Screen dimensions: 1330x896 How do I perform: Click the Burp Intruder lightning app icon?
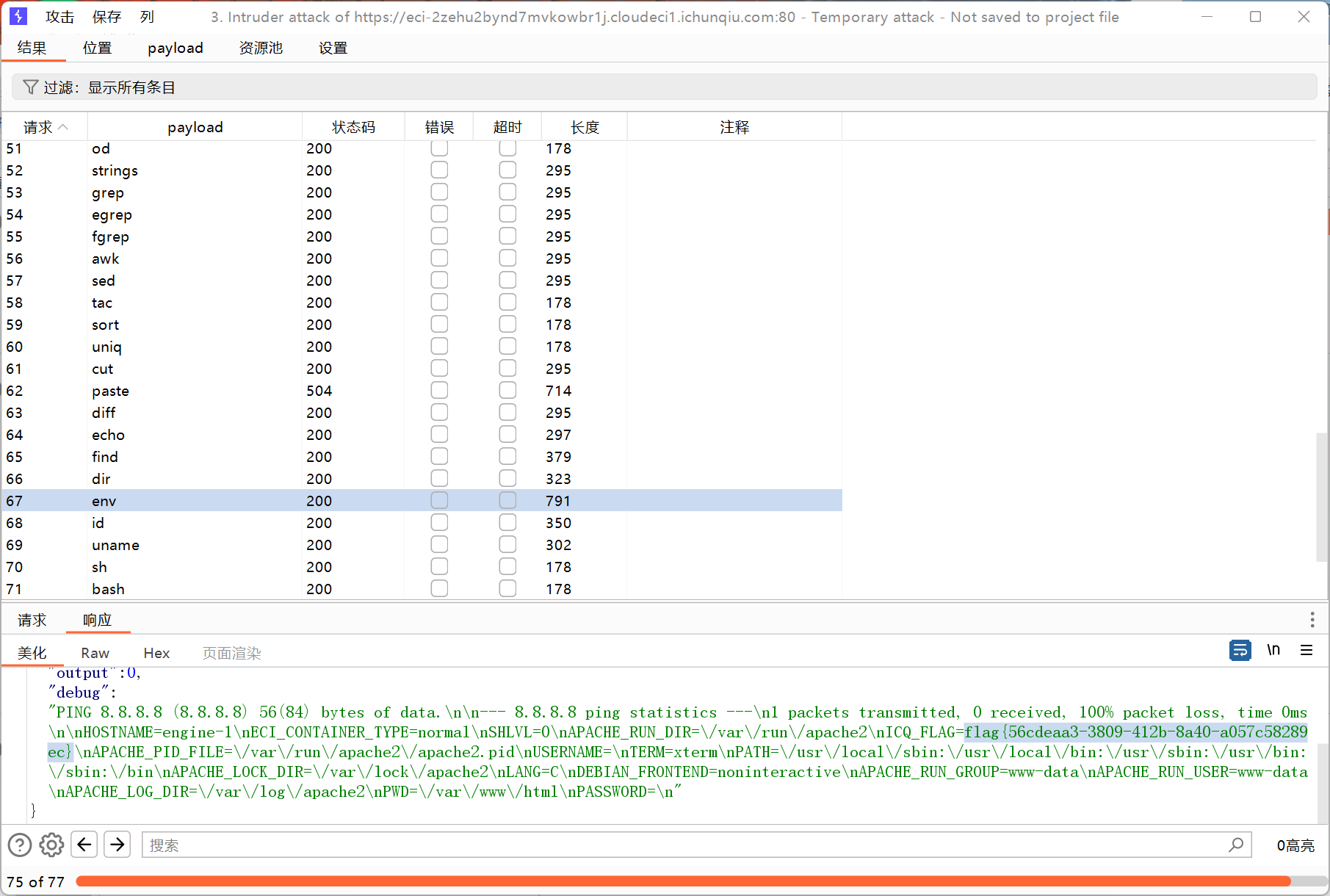pyautogui.click(x=18, y=16)
